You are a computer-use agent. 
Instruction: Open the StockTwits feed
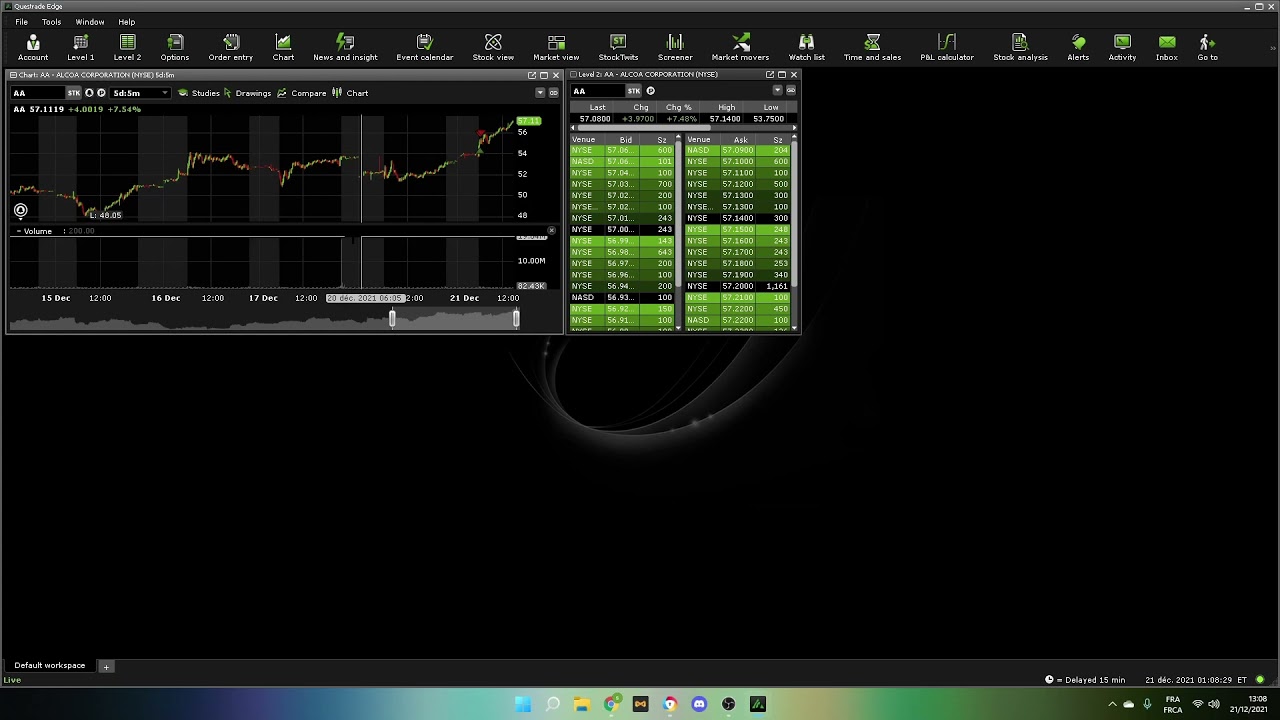pyautogui.click(x=618, y=47)
